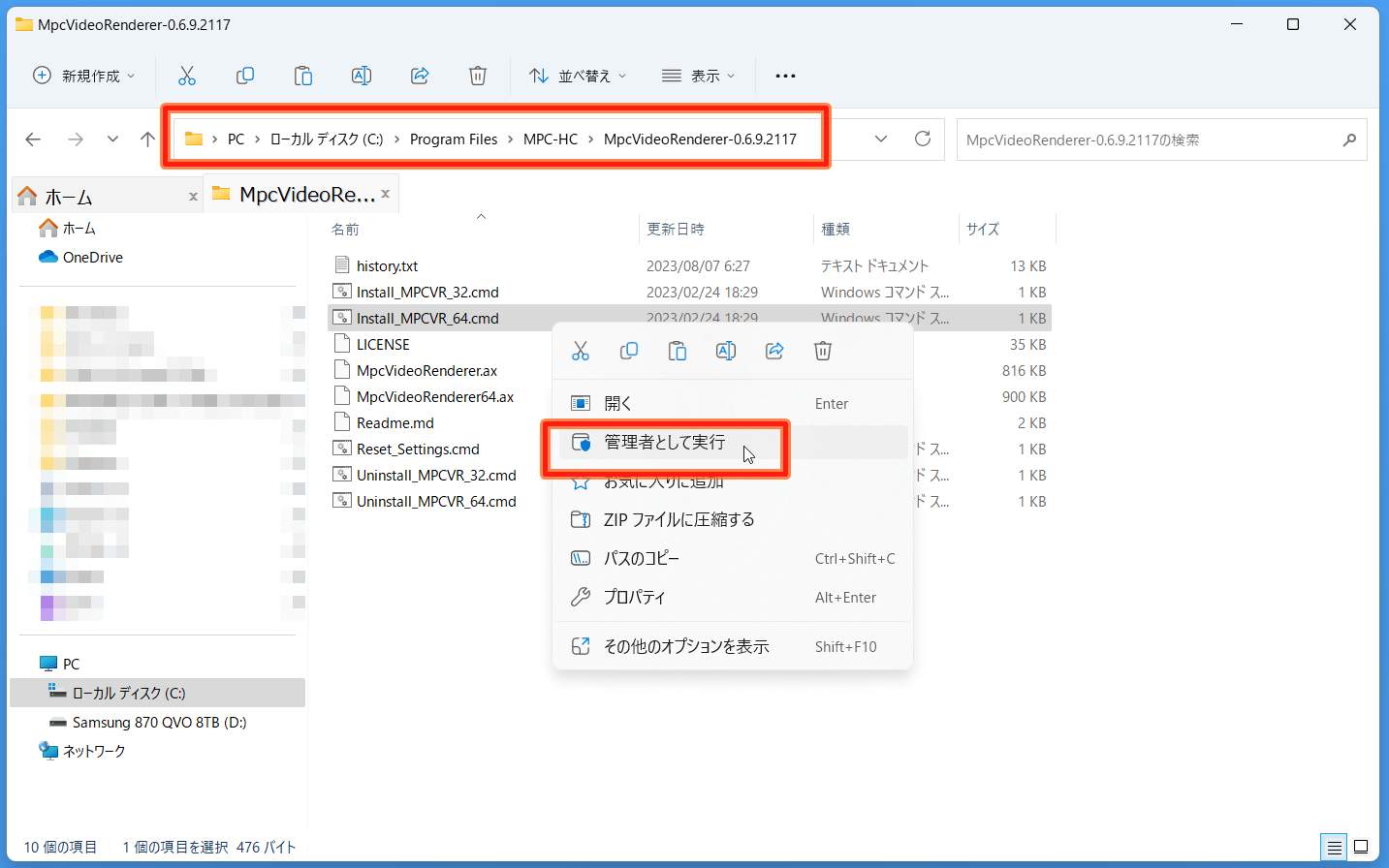The height and width of the screenshot is (868, 1389).
Task: Close the ホーム tab
Action: tap(193, 197)
